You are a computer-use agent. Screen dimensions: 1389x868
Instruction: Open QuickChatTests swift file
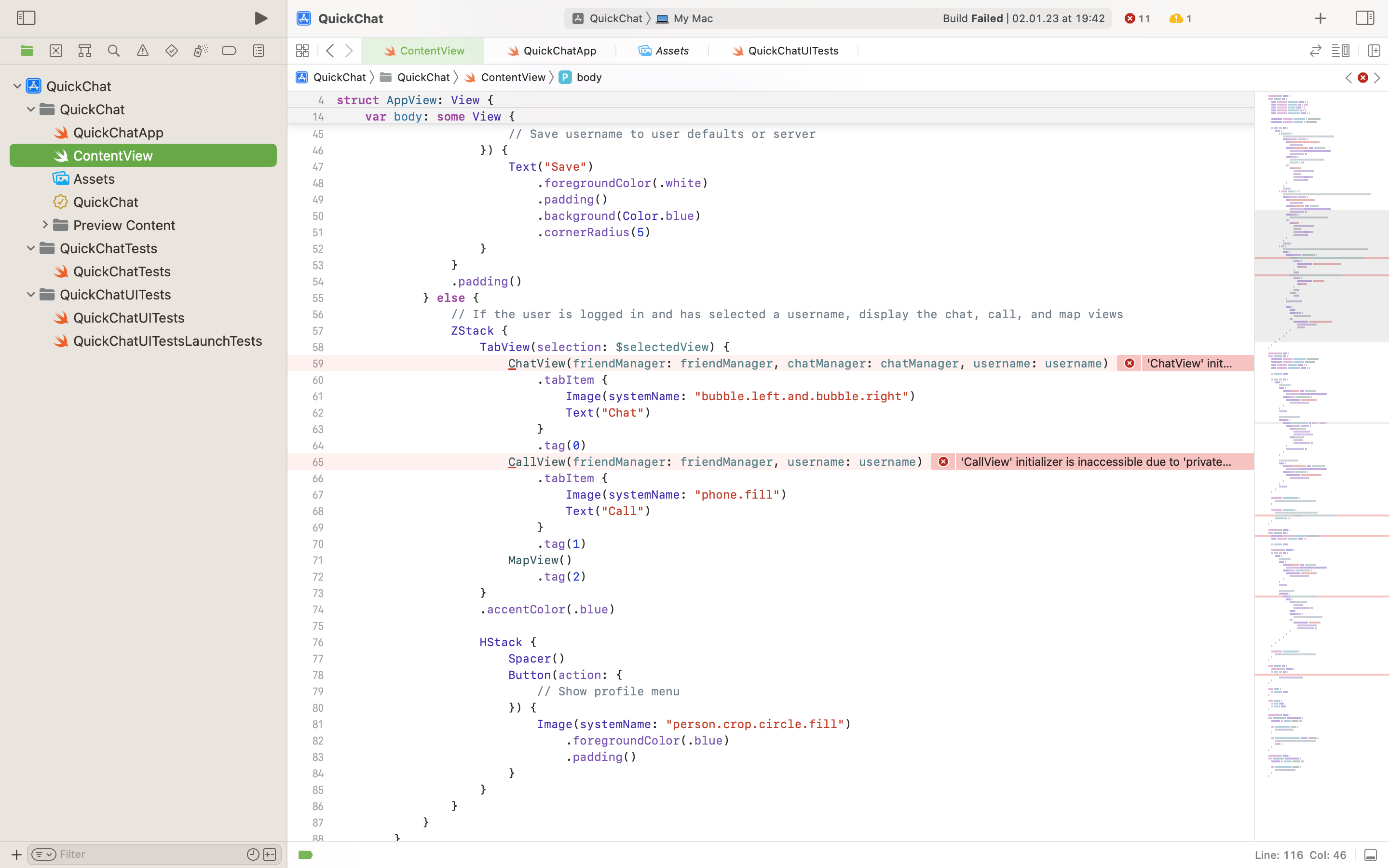point(122,271)
